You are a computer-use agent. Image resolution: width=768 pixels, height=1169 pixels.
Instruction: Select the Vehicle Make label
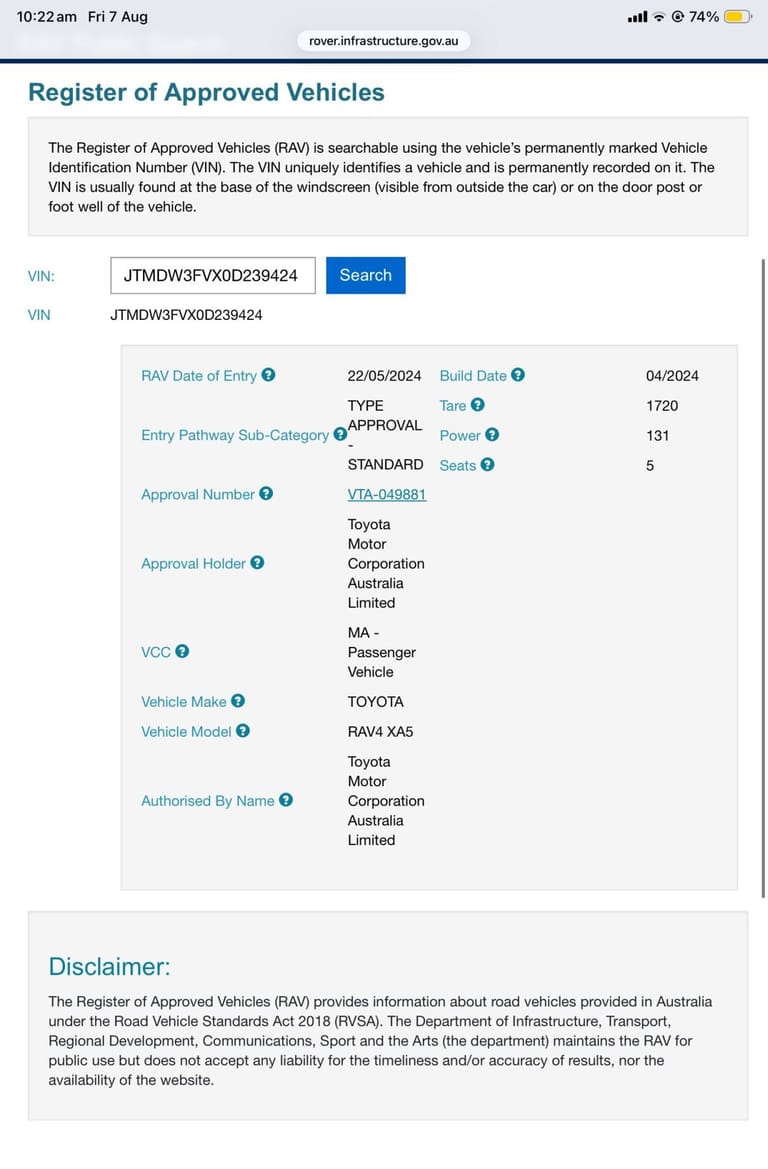(x=184, y=702)
